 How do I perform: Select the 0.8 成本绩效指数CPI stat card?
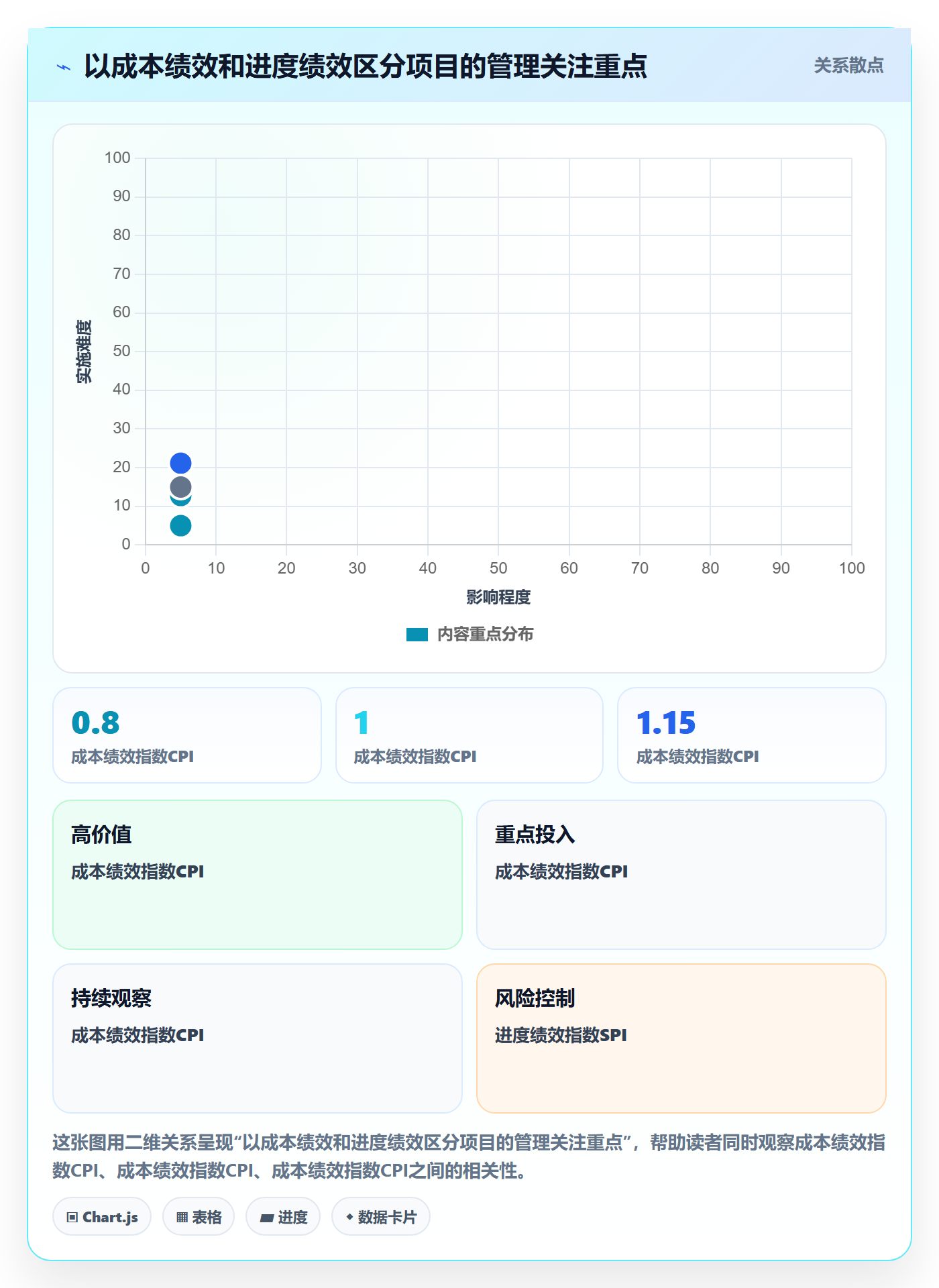coord(187,735)
